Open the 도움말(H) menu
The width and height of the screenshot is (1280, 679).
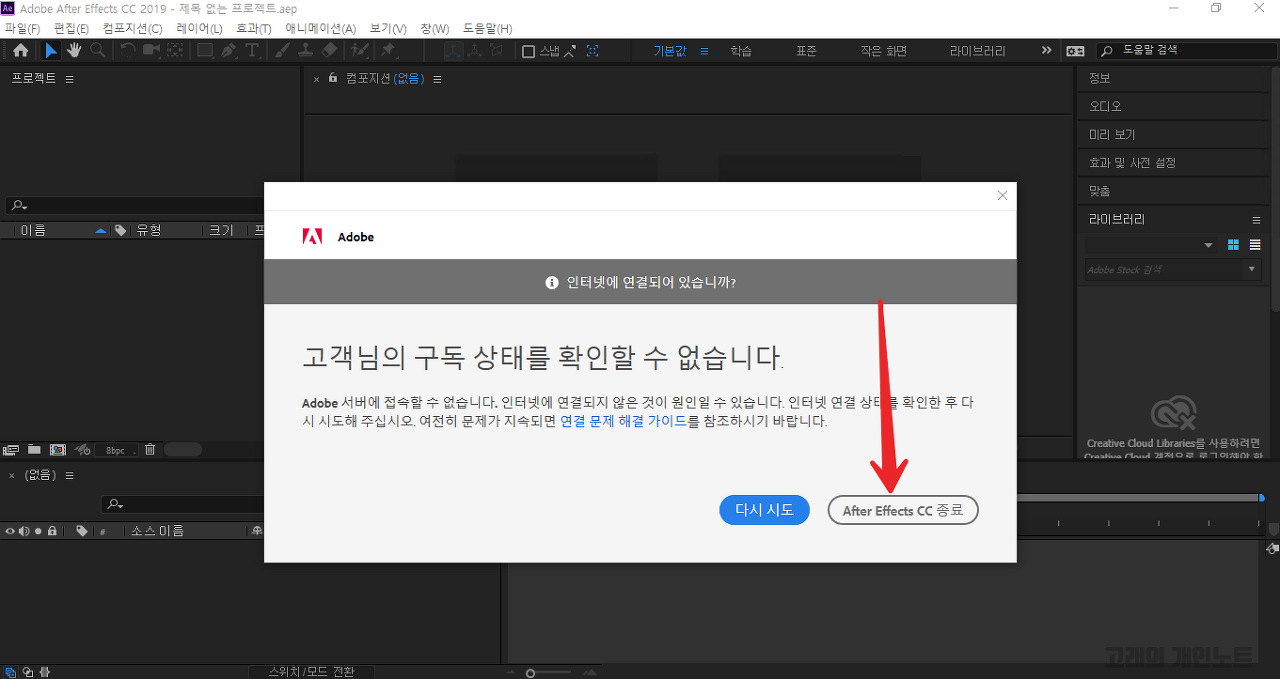coord(488,28)
